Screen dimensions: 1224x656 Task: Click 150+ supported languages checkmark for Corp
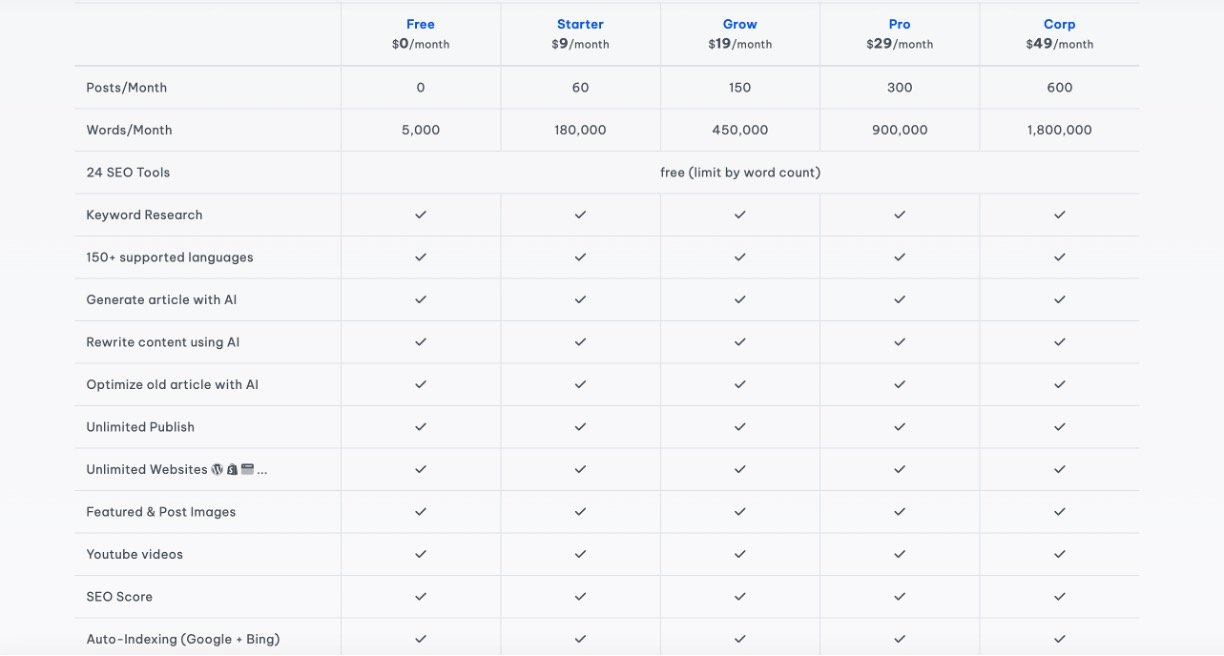[x=1059, y=257]
